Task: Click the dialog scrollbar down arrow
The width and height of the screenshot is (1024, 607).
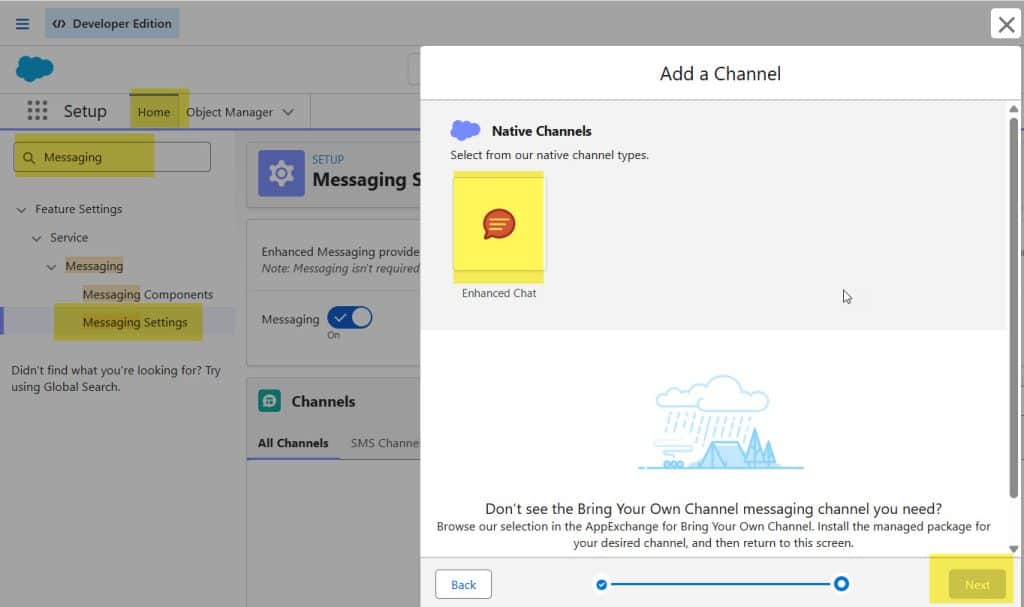Action: (1013, 549)
